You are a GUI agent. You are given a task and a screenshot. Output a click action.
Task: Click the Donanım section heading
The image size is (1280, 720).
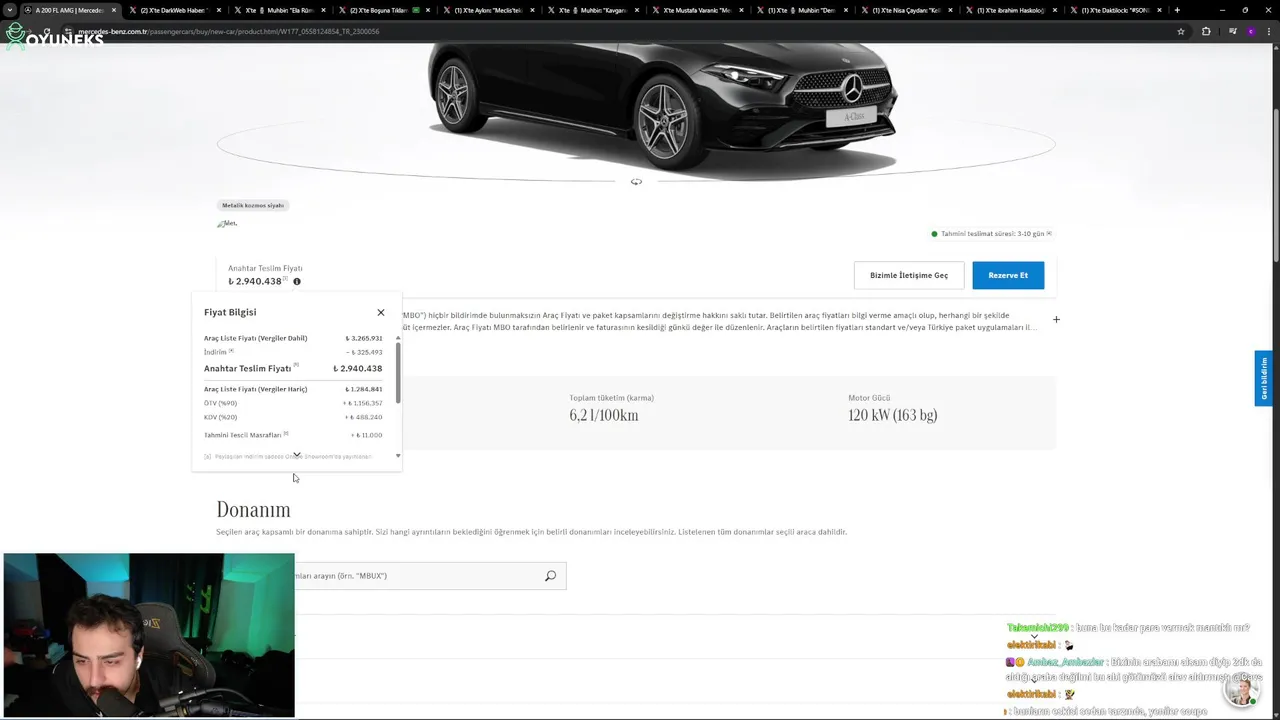tap(253, 510)
